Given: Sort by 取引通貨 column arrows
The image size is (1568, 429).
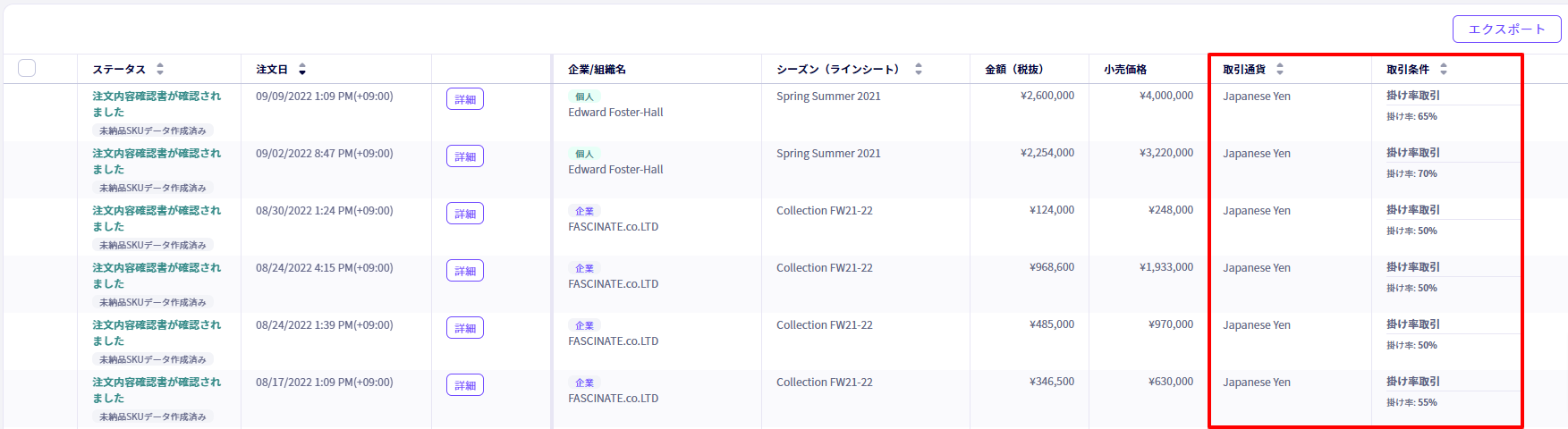Looking at the screenshot, I should [1280, 69].
